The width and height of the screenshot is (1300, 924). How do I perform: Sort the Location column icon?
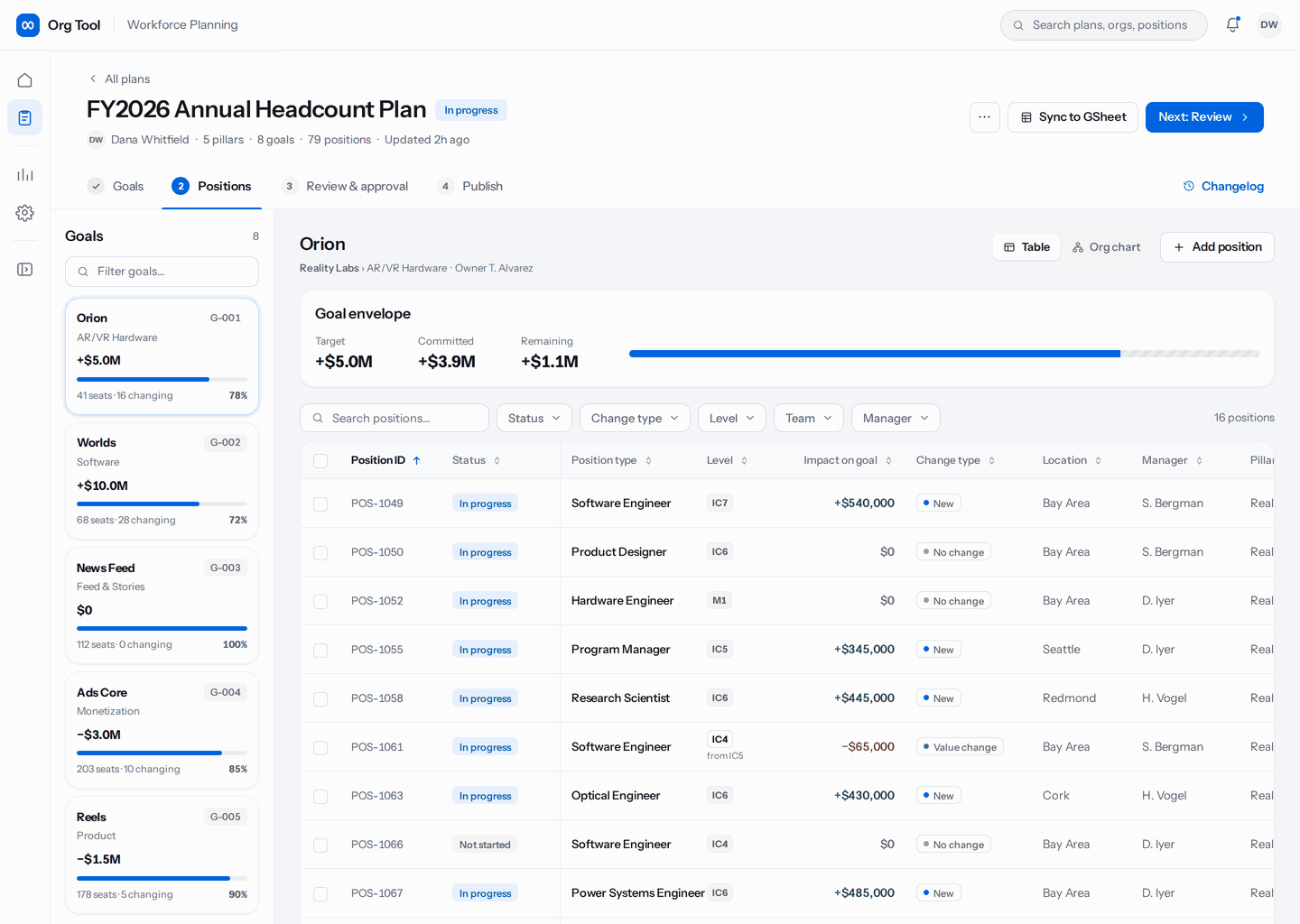pyautogui.click(x=1099, y=460)
